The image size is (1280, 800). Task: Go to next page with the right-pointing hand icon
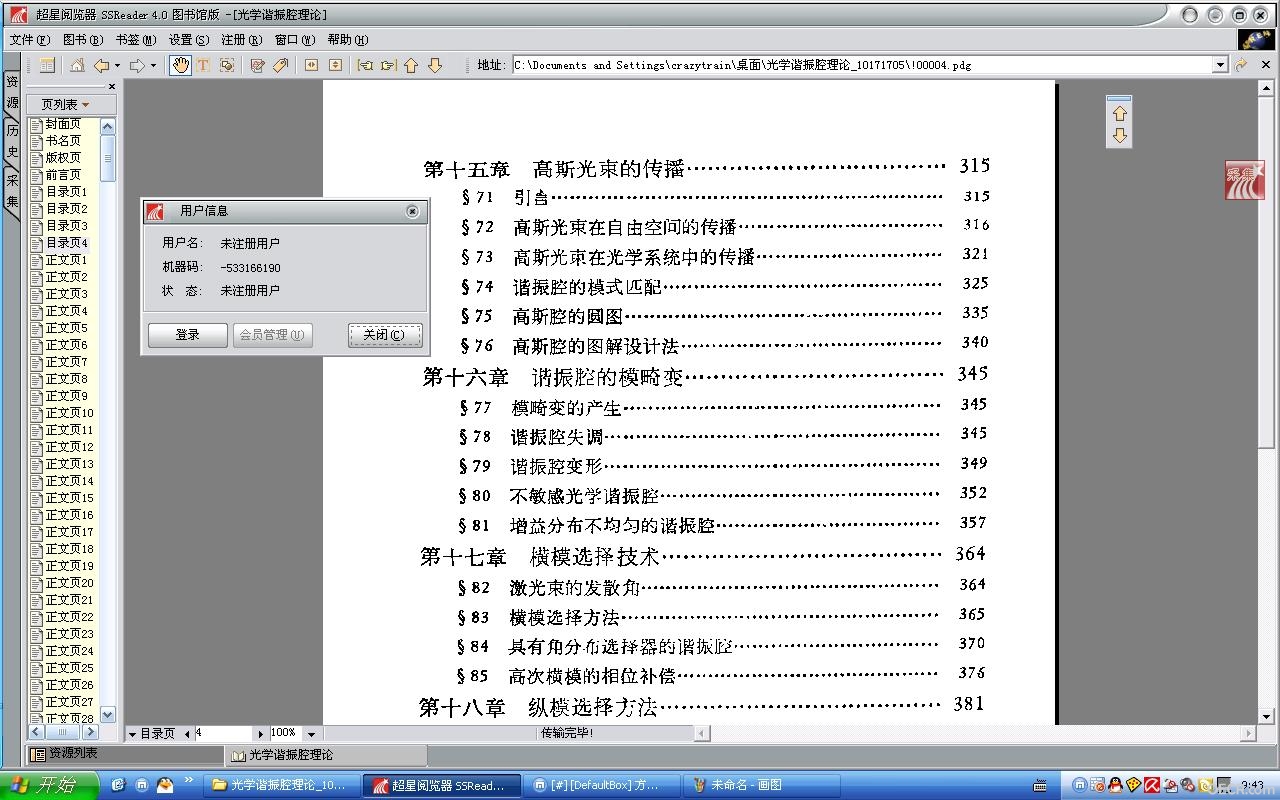tap(388, 65)
